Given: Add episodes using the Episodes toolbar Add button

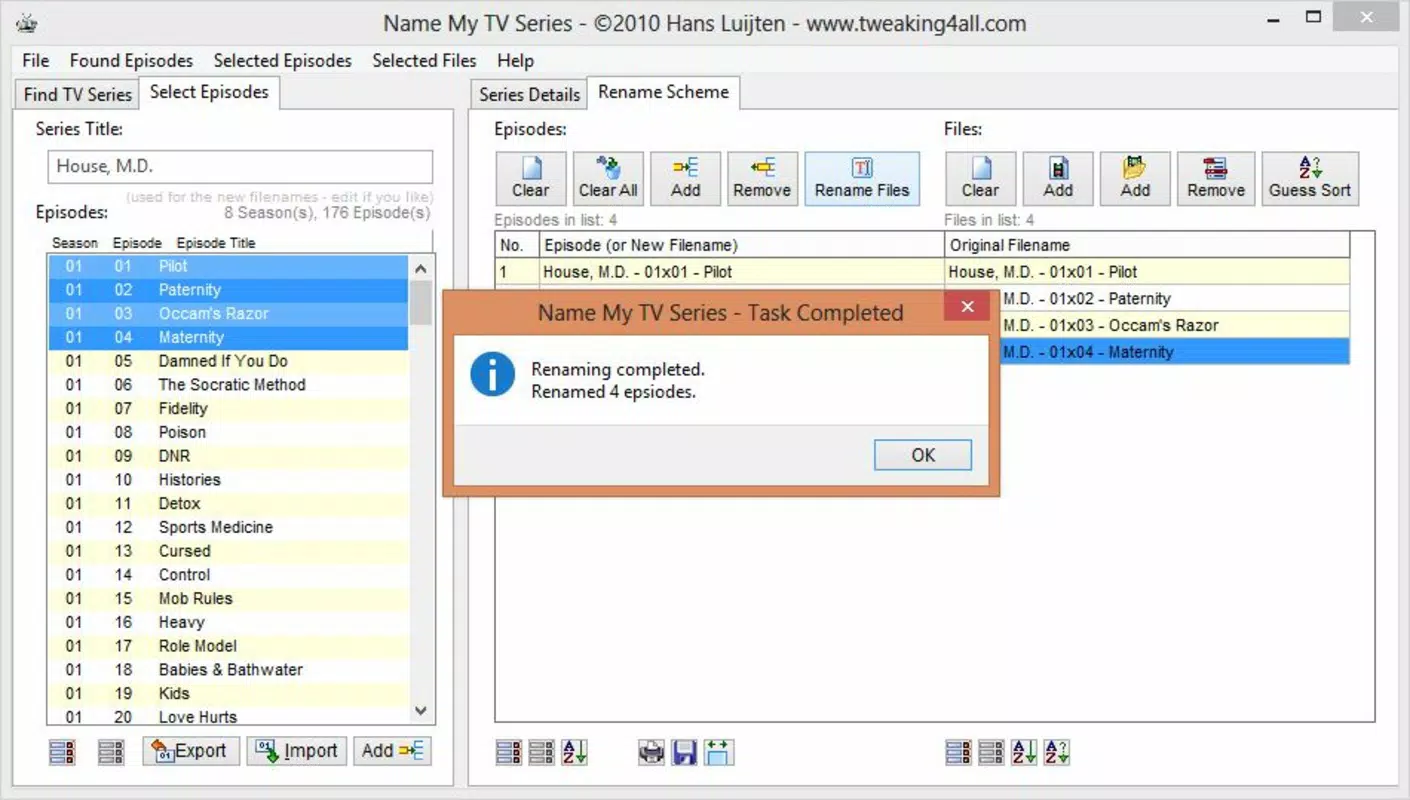Looking at the screenshot, I should [x=685, y=179].
